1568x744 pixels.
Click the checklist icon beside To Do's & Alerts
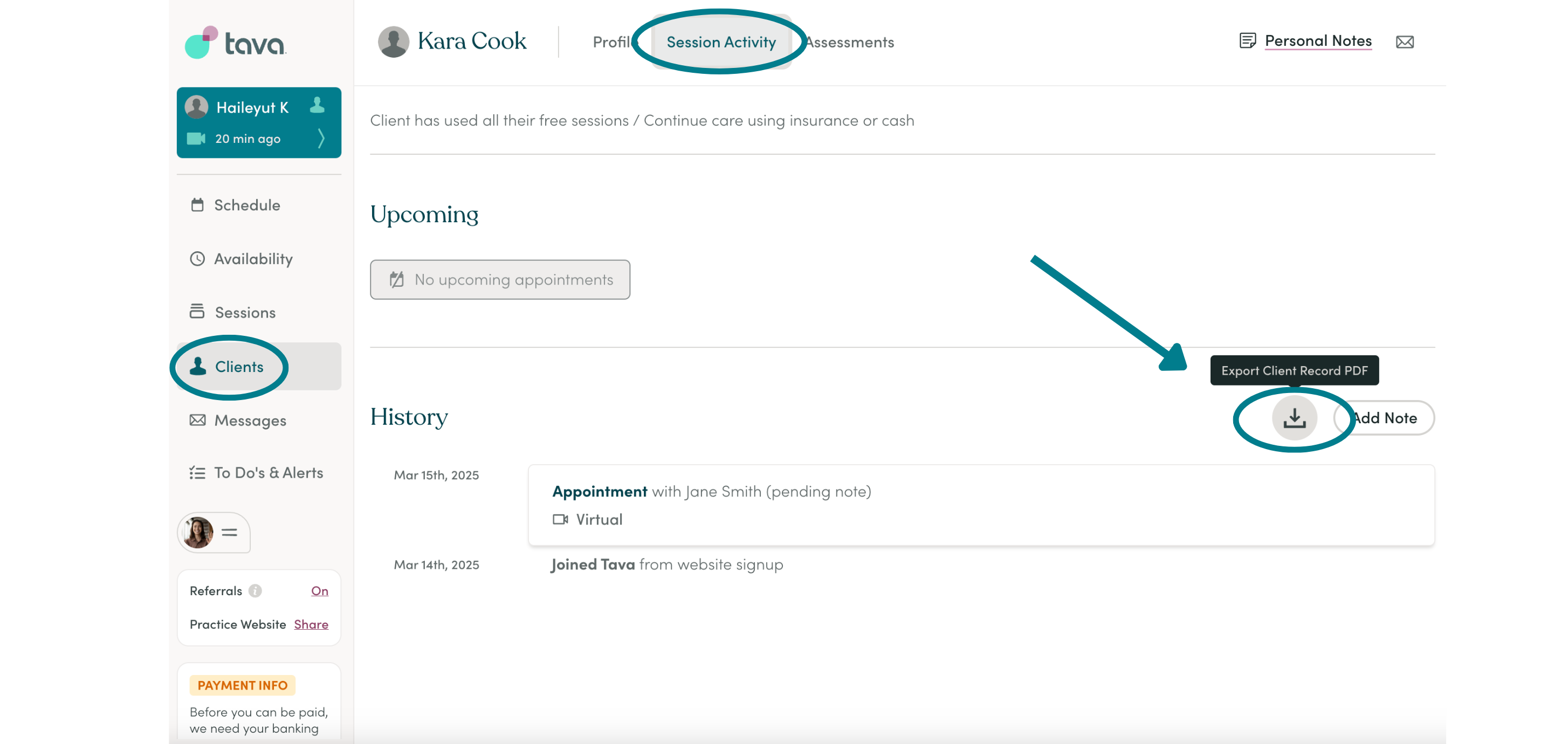click(197, 472)
